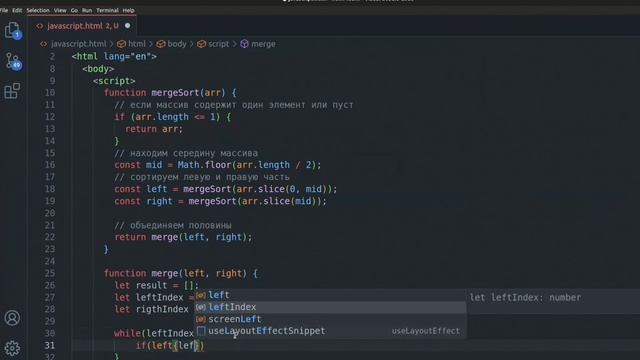This screenshot has height=360, width=640.
Task: Open the Extensions view in activity bar
Action: [x=12, y=91]
